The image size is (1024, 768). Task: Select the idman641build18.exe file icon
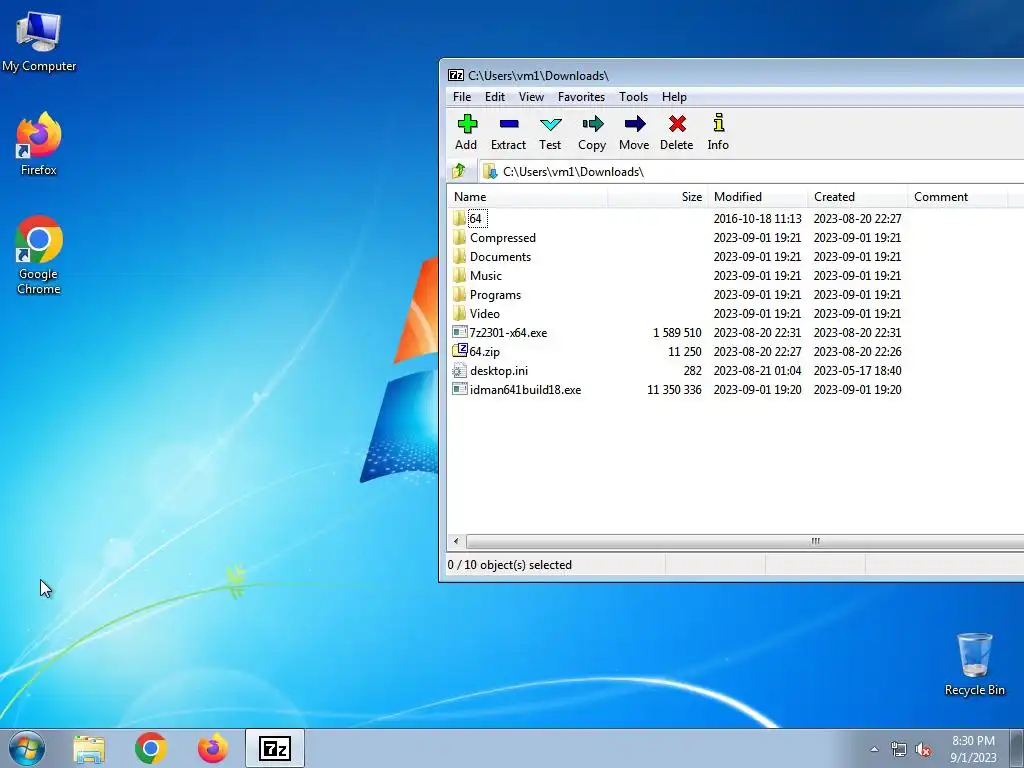point(460,389)
